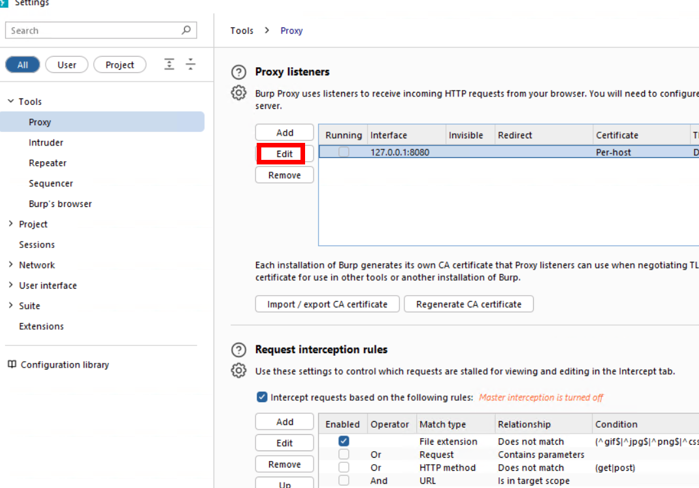Focus the settings Search field
This screenshot has height=488, width=699.
101,30
